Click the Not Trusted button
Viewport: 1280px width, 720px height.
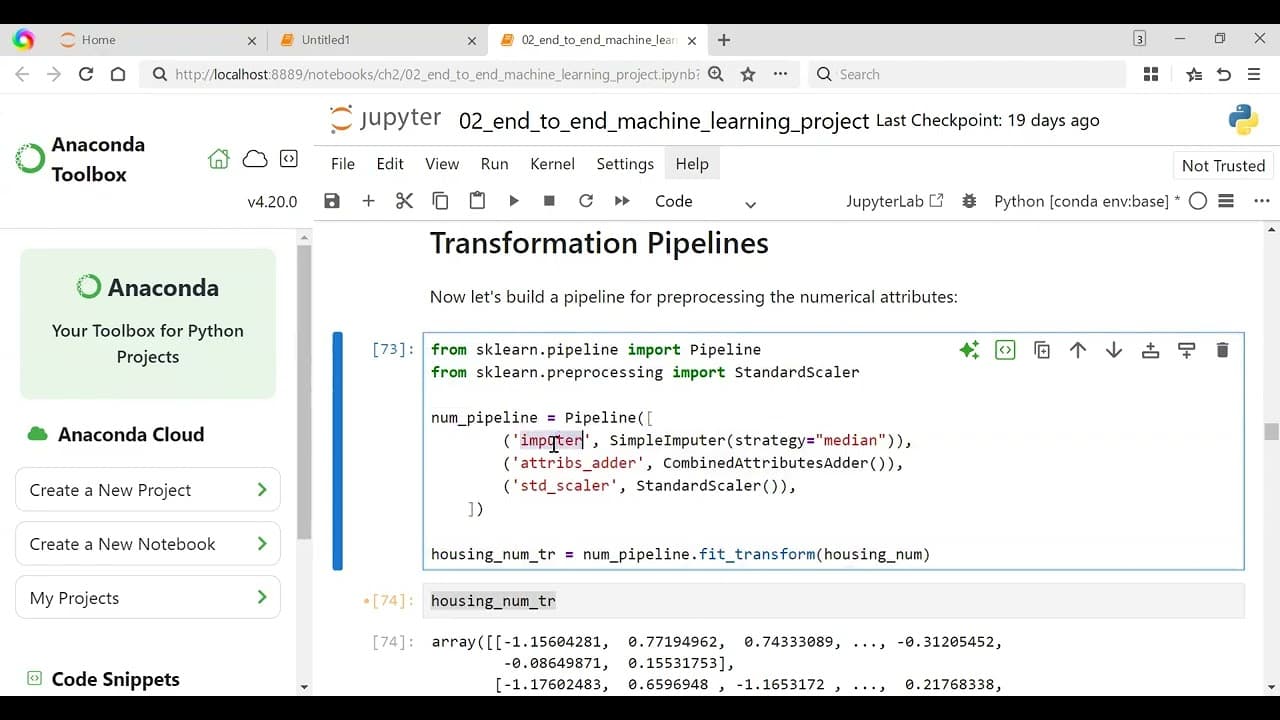pyautogui.click(x=1223, y=166)
